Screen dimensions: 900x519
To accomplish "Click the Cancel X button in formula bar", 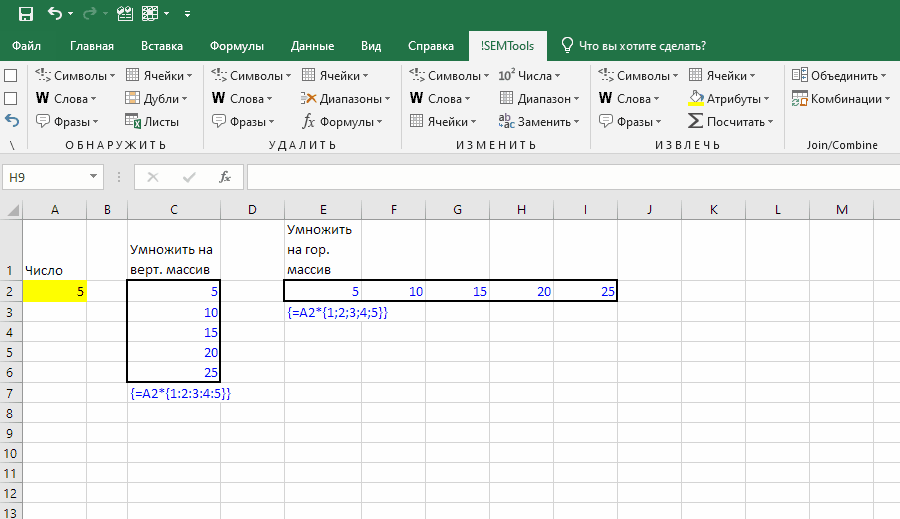I will pos(153,177).
